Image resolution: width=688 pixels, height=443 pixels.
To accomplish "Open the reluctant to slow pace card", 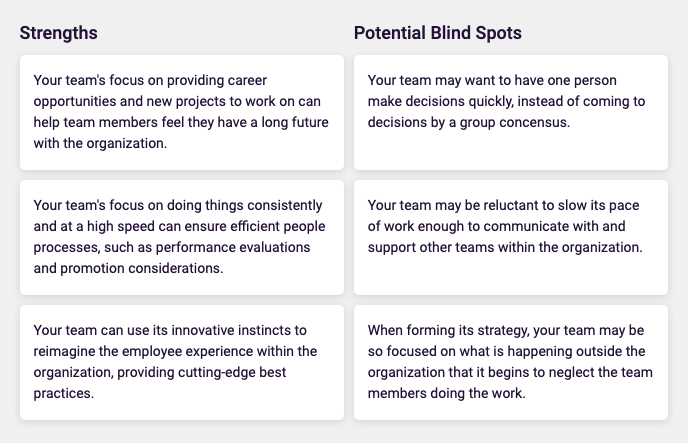I will [x=511, y=237].
